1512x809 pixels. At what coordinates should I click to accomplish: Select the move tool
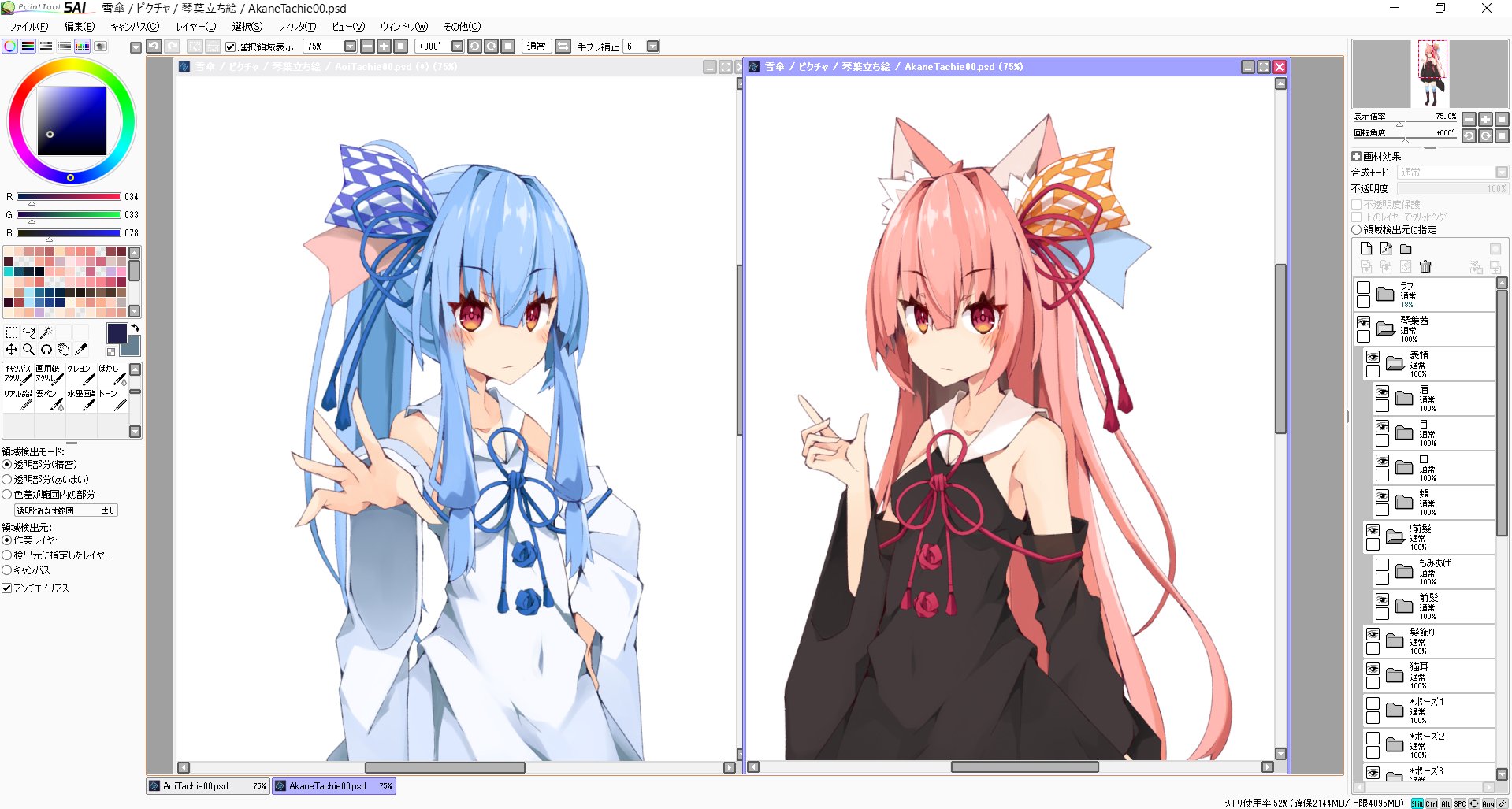(11, 349)
